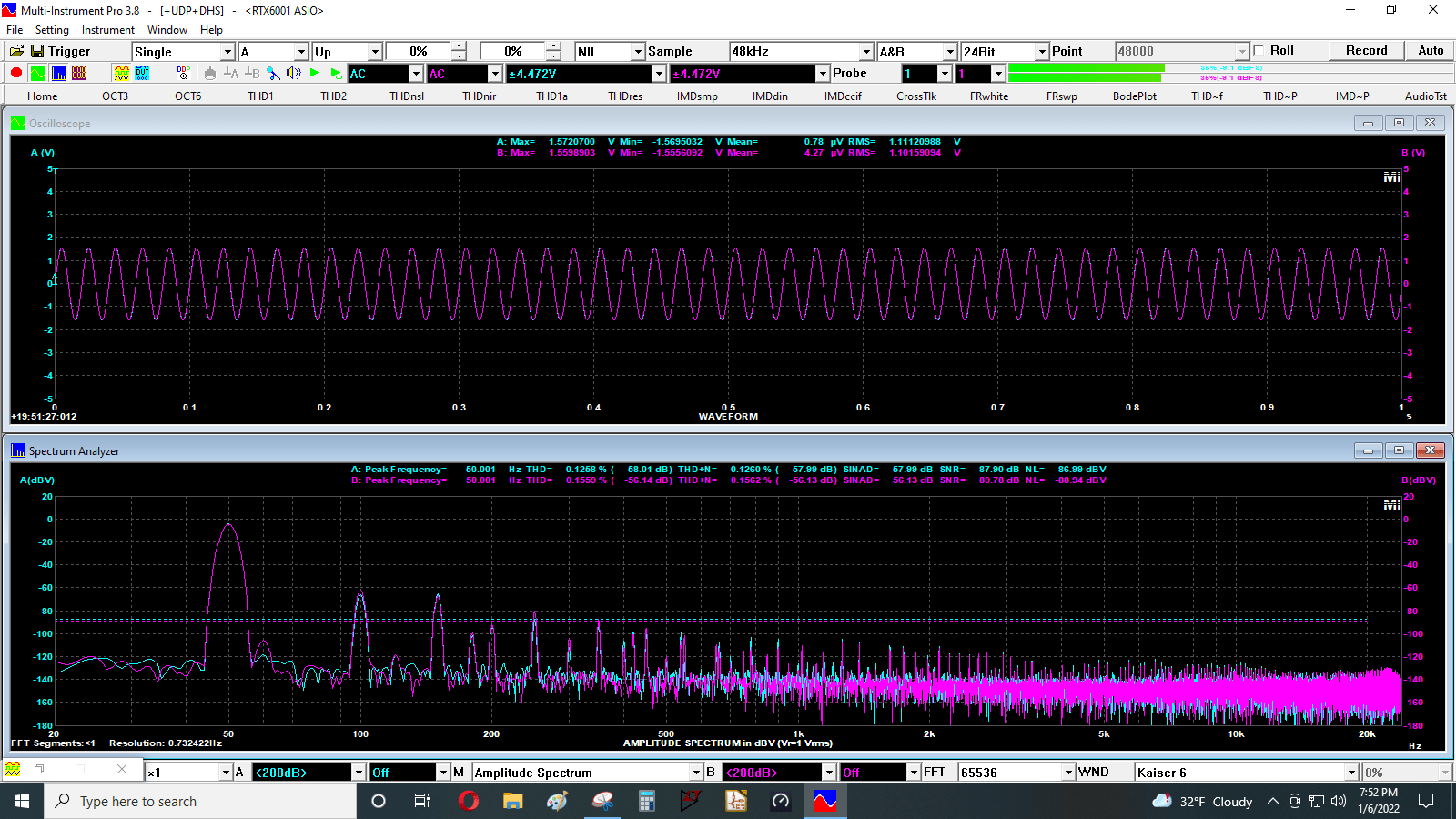Click the Save floppy disk icon
1456x819 pixels.
[37, 51]
